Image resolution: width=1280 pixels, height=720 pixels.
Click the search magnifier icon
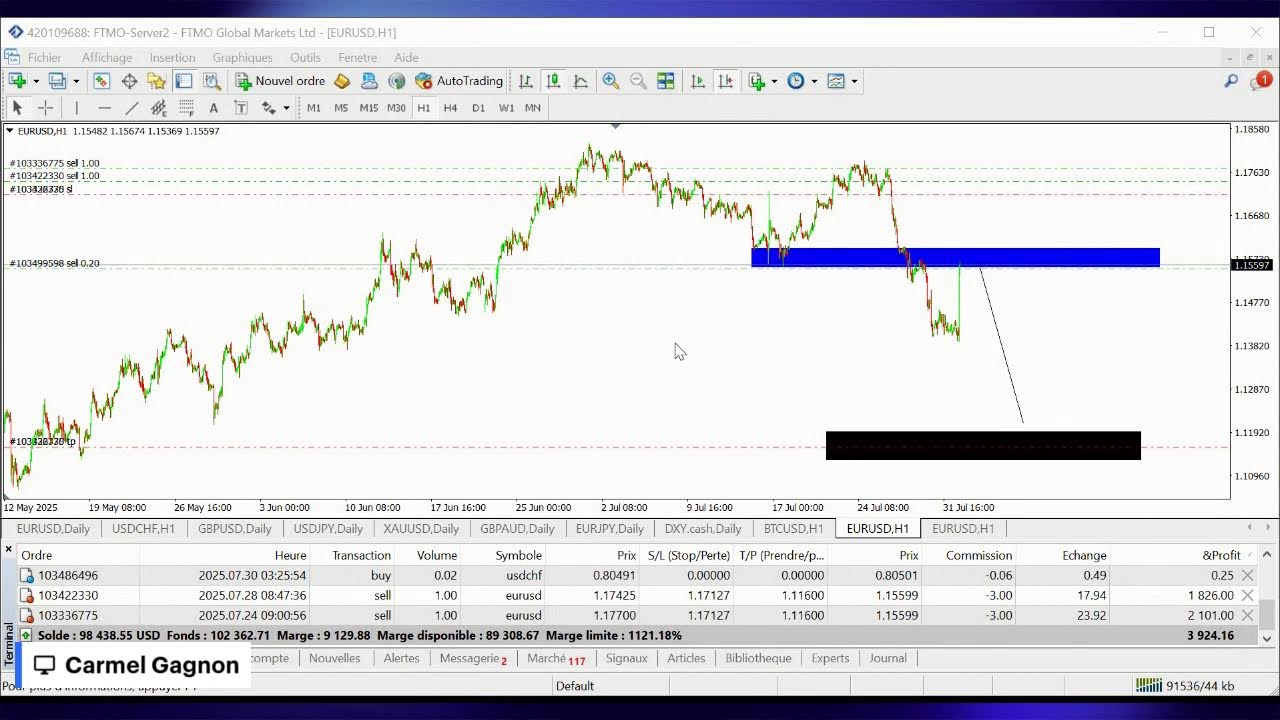(x=1231, y=81)
